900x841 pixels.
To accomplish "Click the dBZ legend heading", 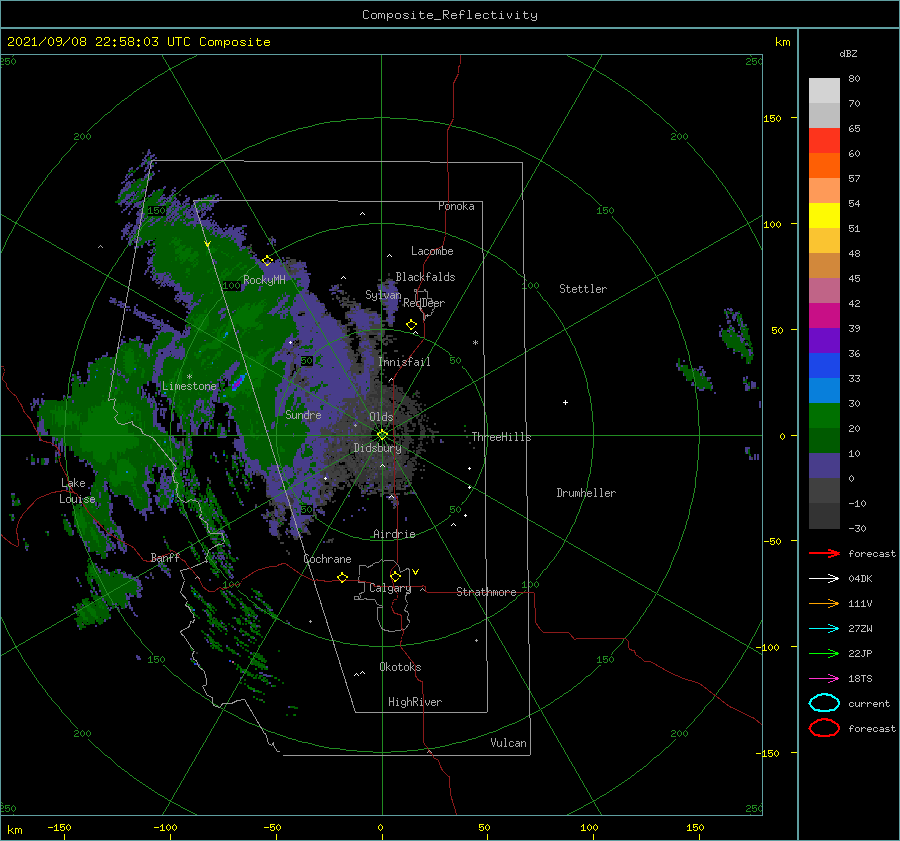I will tap(848, 53).
